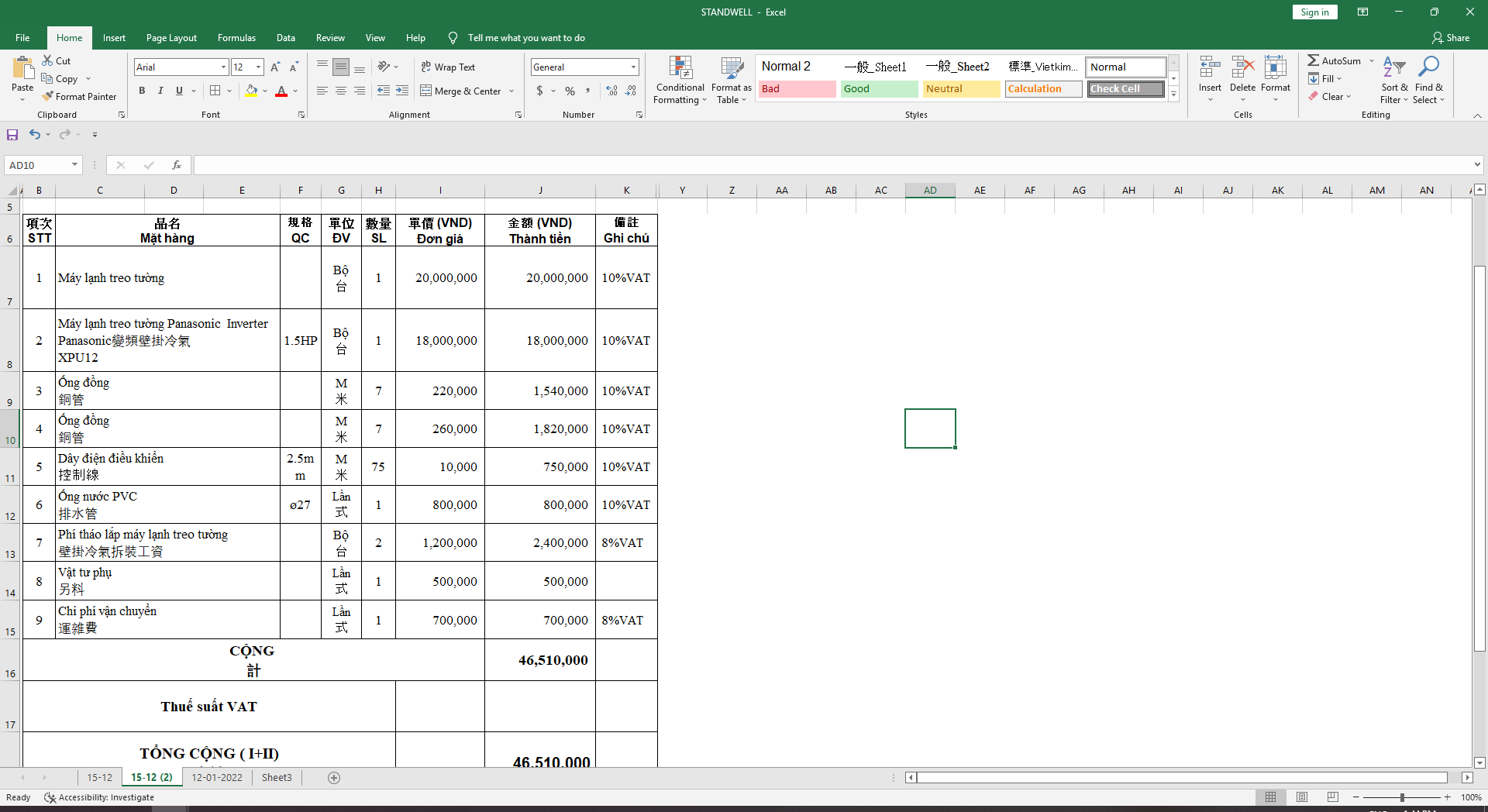Click the Align Right icon
1488x812 pixels.
359,91
